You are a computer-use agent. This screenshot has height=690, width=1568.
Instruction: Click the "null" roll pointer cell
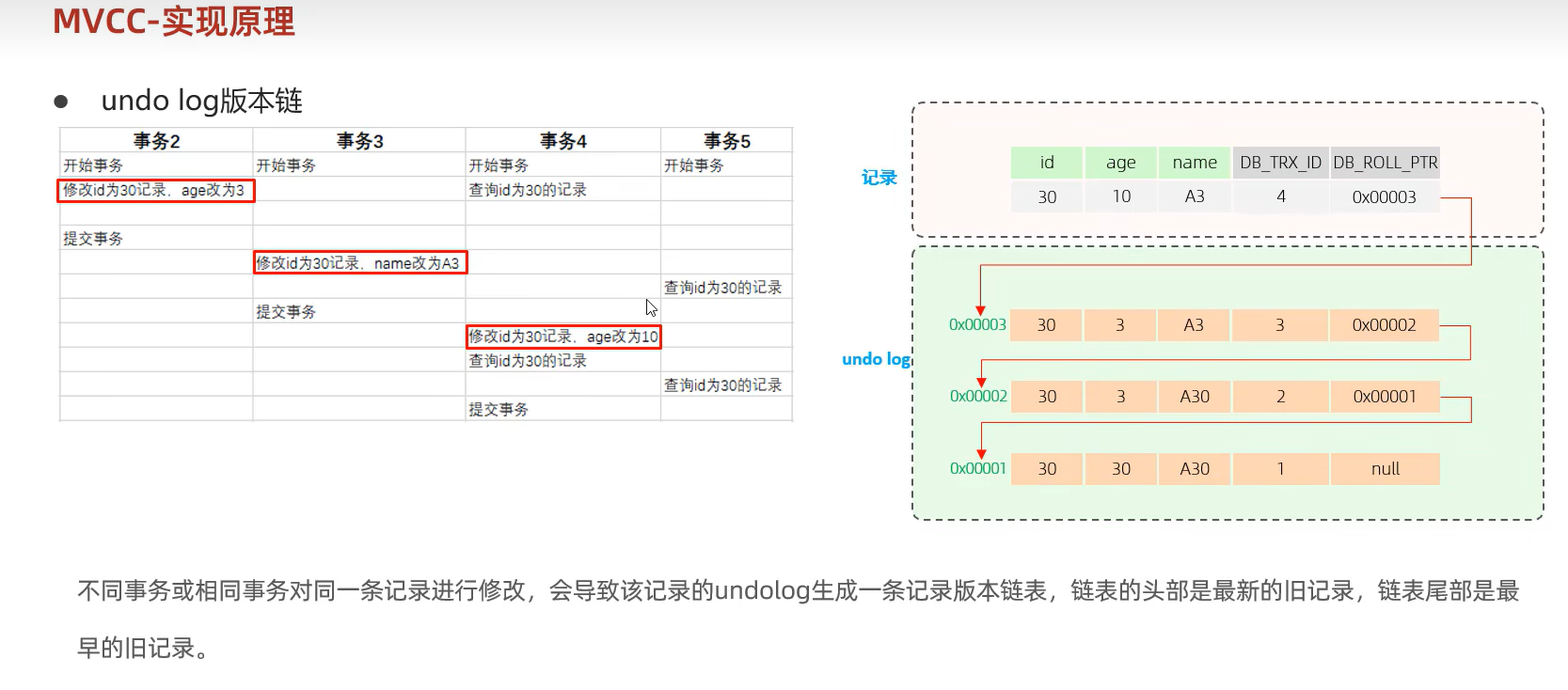[1385, 468]
